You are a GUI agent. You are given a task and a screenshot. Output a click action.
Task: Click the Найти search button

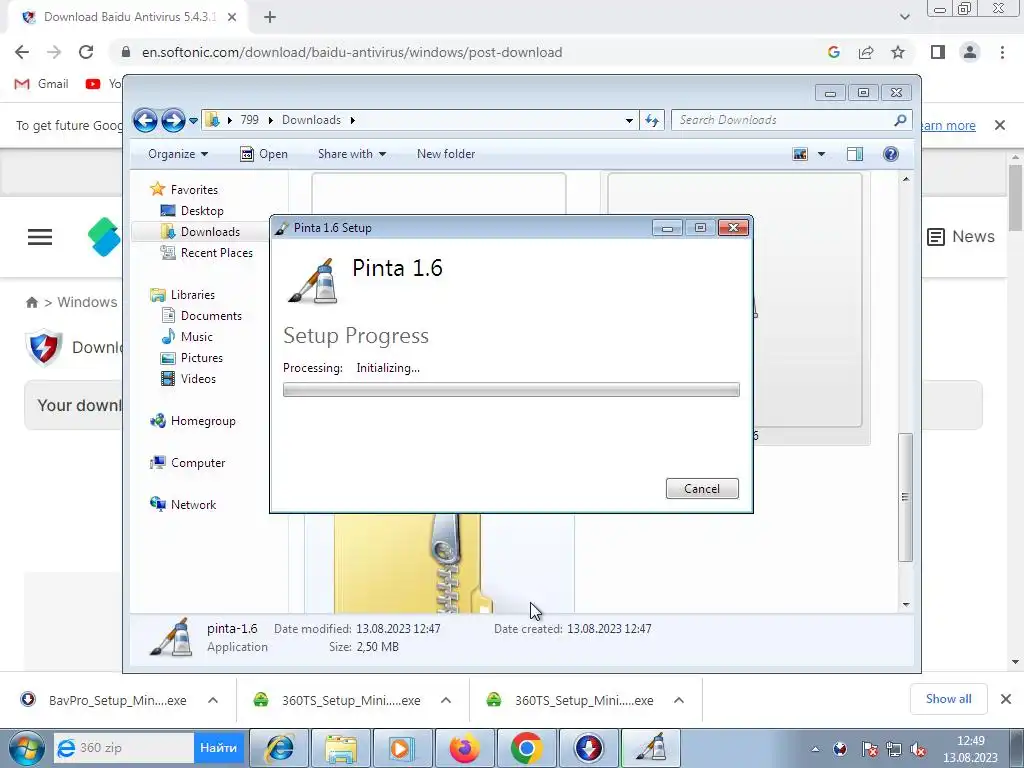(218, 748)
